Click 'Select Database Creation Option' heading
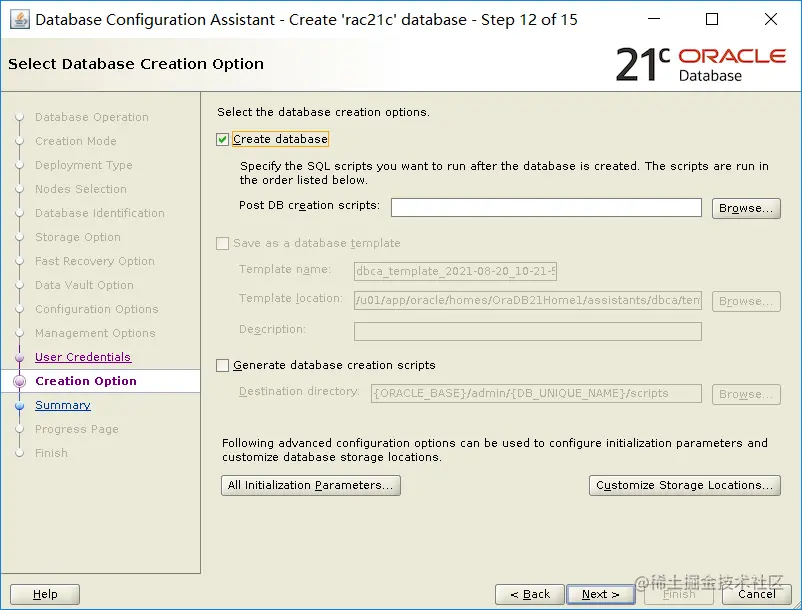 [x=136, y=64]
